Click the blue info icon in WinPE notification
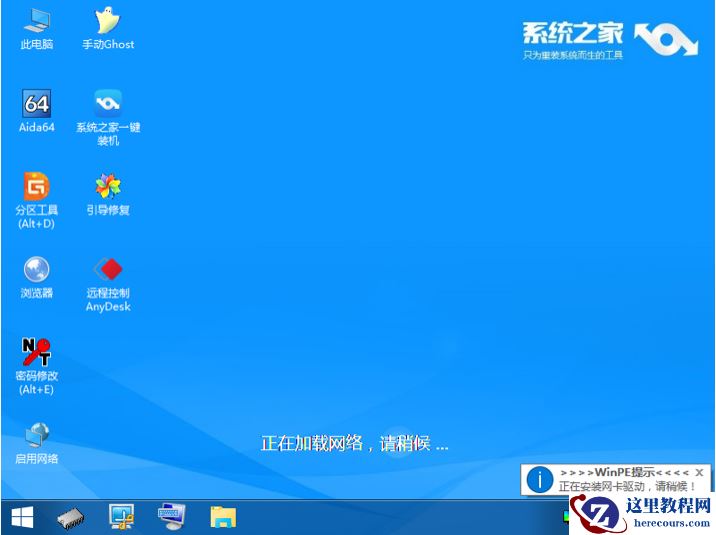The width and height of the screenshot is (716, 535). pos(540,480)
